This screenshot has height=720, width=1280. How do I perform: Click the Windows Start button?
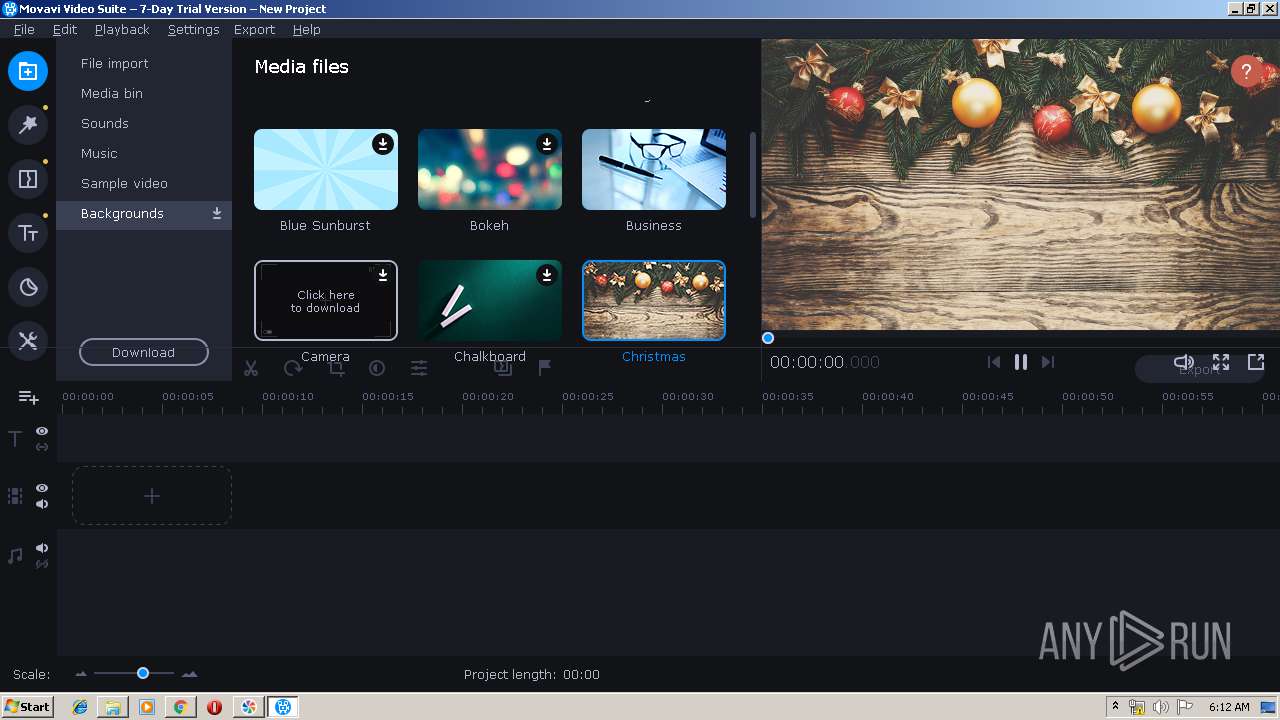coord(28,707)
